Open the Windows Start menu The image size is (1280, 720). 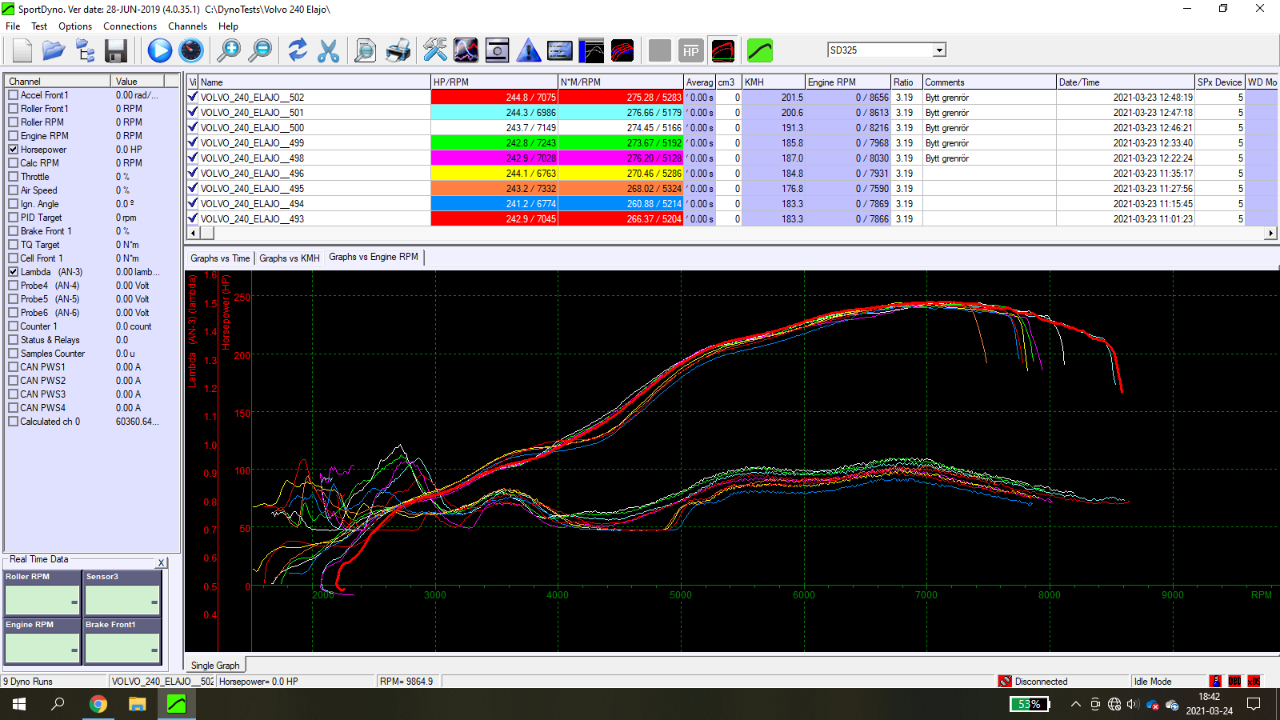(x=21, y=704)
